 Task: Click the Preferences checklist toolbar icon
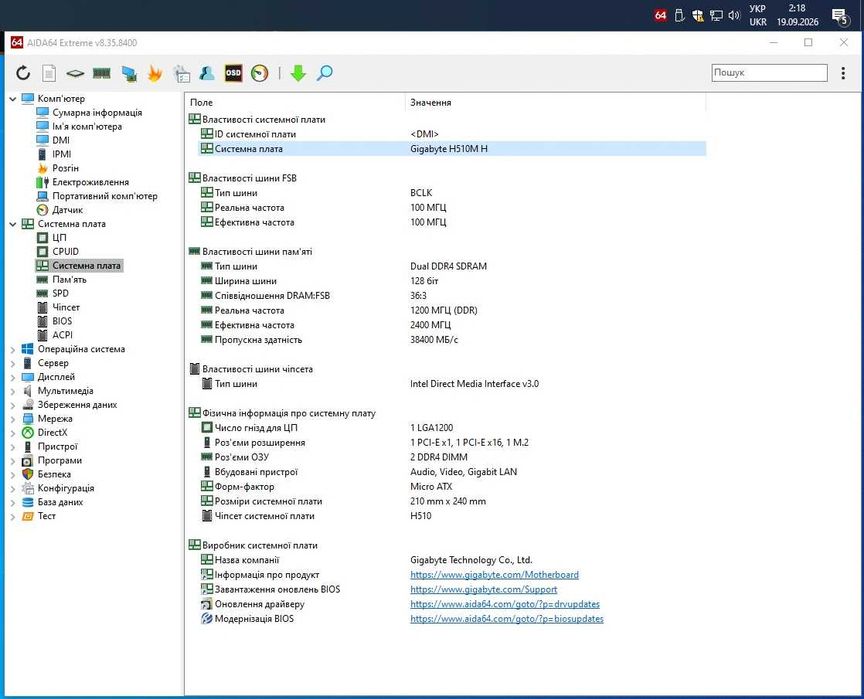pyautogui.click(x=181, y=73)
